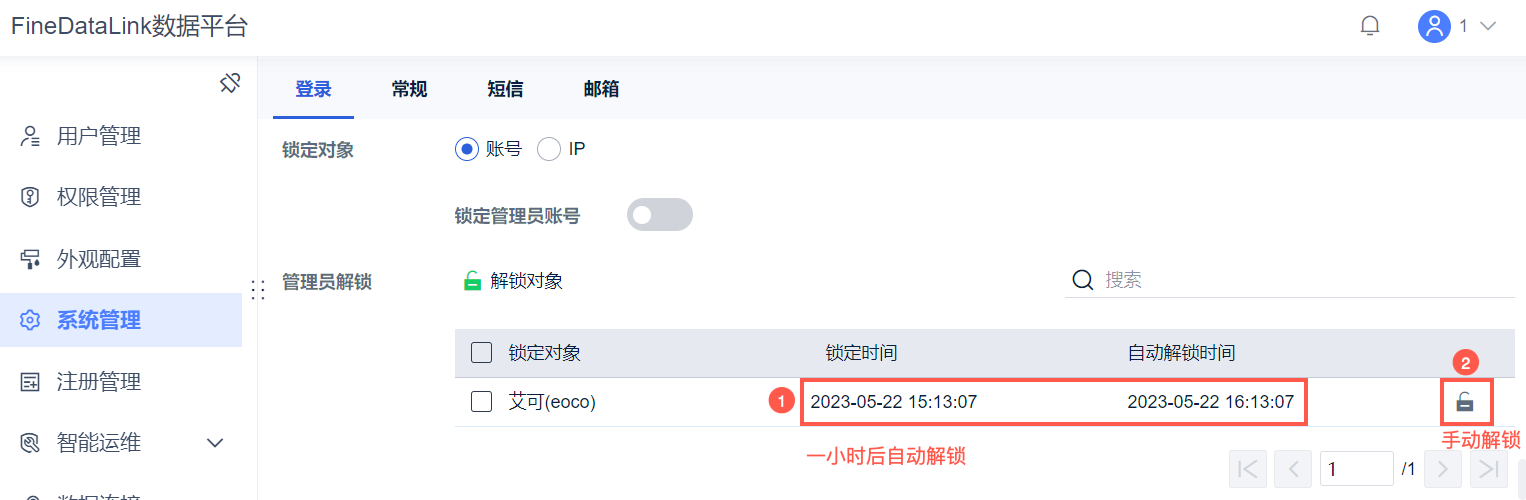The height and width of the screenshot is (500, 1526).
Task: Go to the last page arrow
Action: click(1488, 468)
